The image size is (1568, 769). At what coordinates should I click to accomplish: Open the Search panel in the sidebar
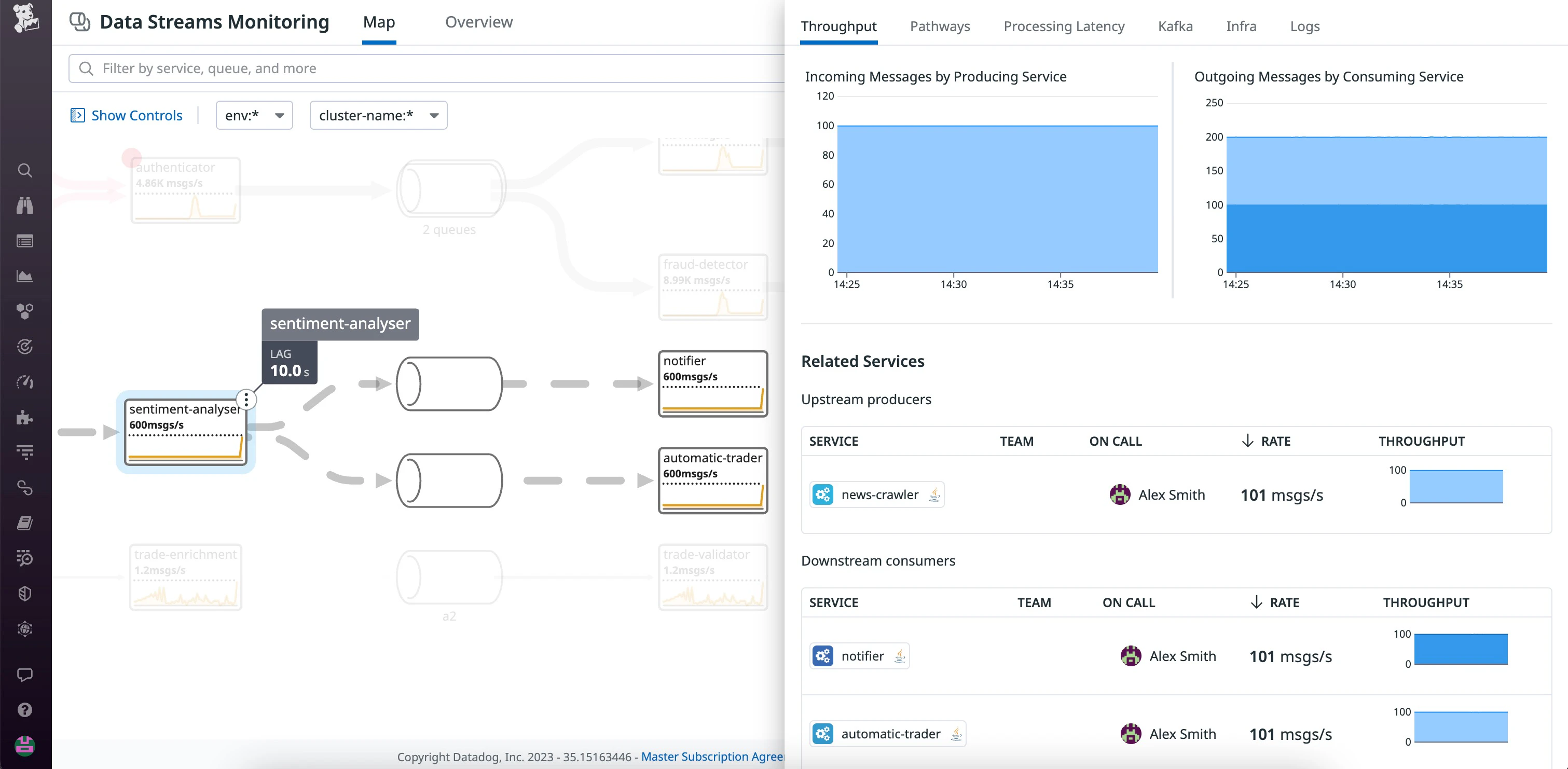(24, 171)
